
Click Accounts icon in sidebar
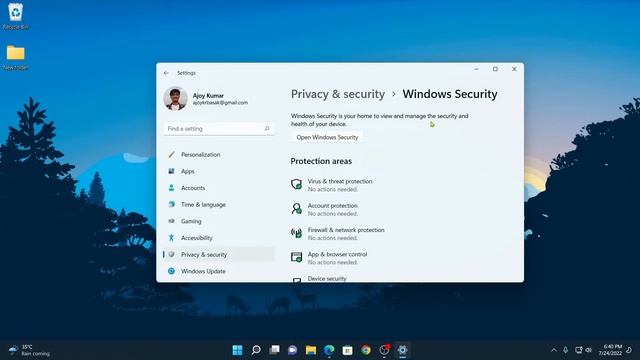coord(171,188)
